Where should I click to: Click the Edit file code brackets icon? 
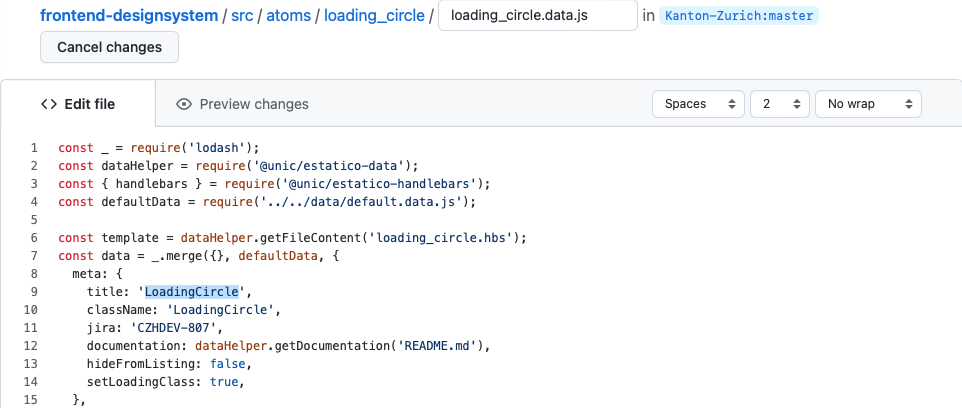click(x=48, y=104)
